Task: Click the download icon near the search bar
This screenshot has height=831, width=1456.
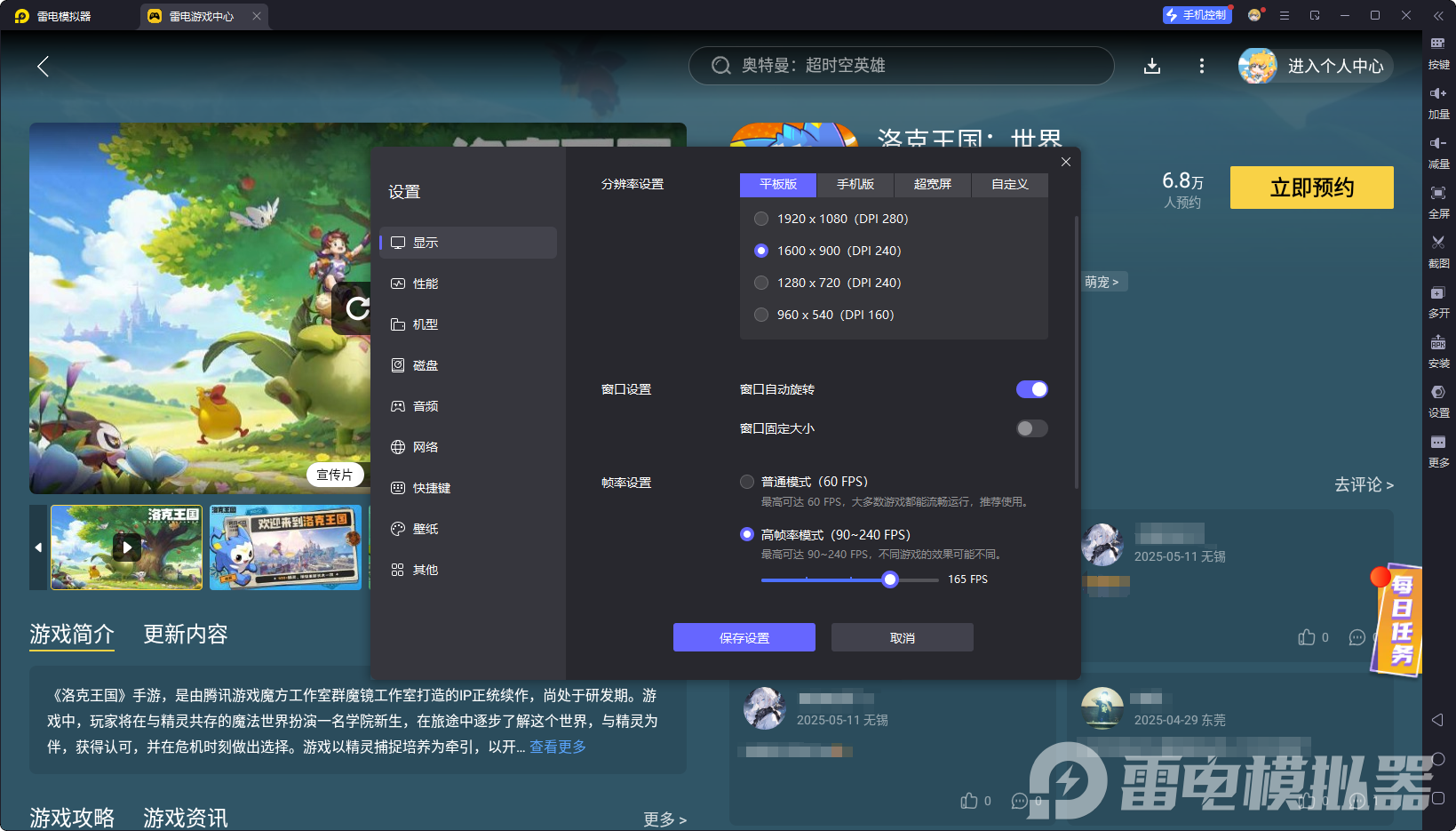Action: coord(1152,65)
